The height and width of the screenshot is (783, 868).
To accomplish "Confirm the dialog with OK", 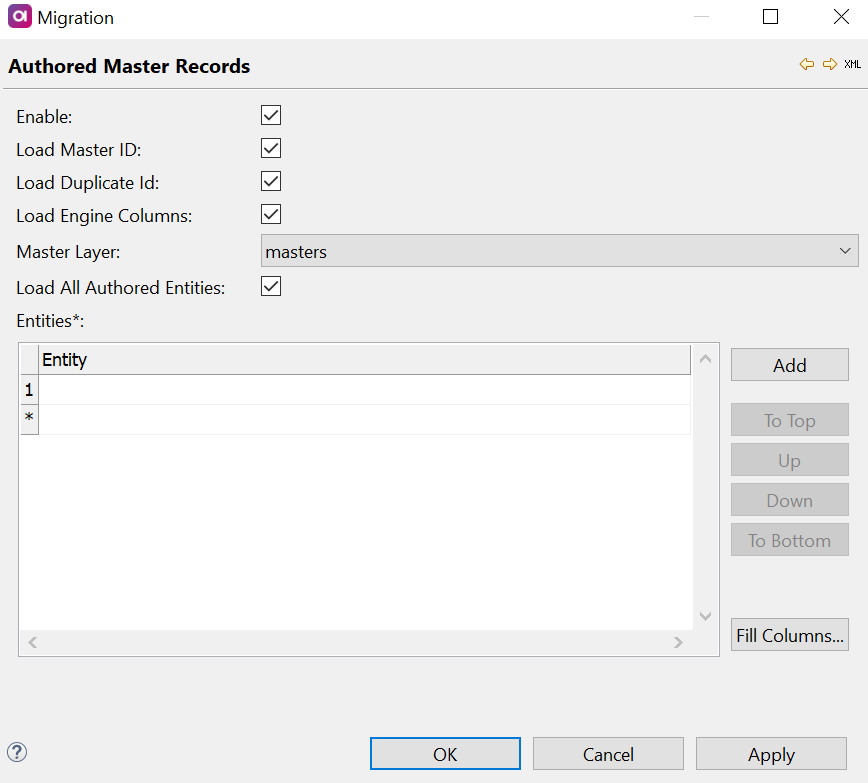I will (x=445, y=753).
